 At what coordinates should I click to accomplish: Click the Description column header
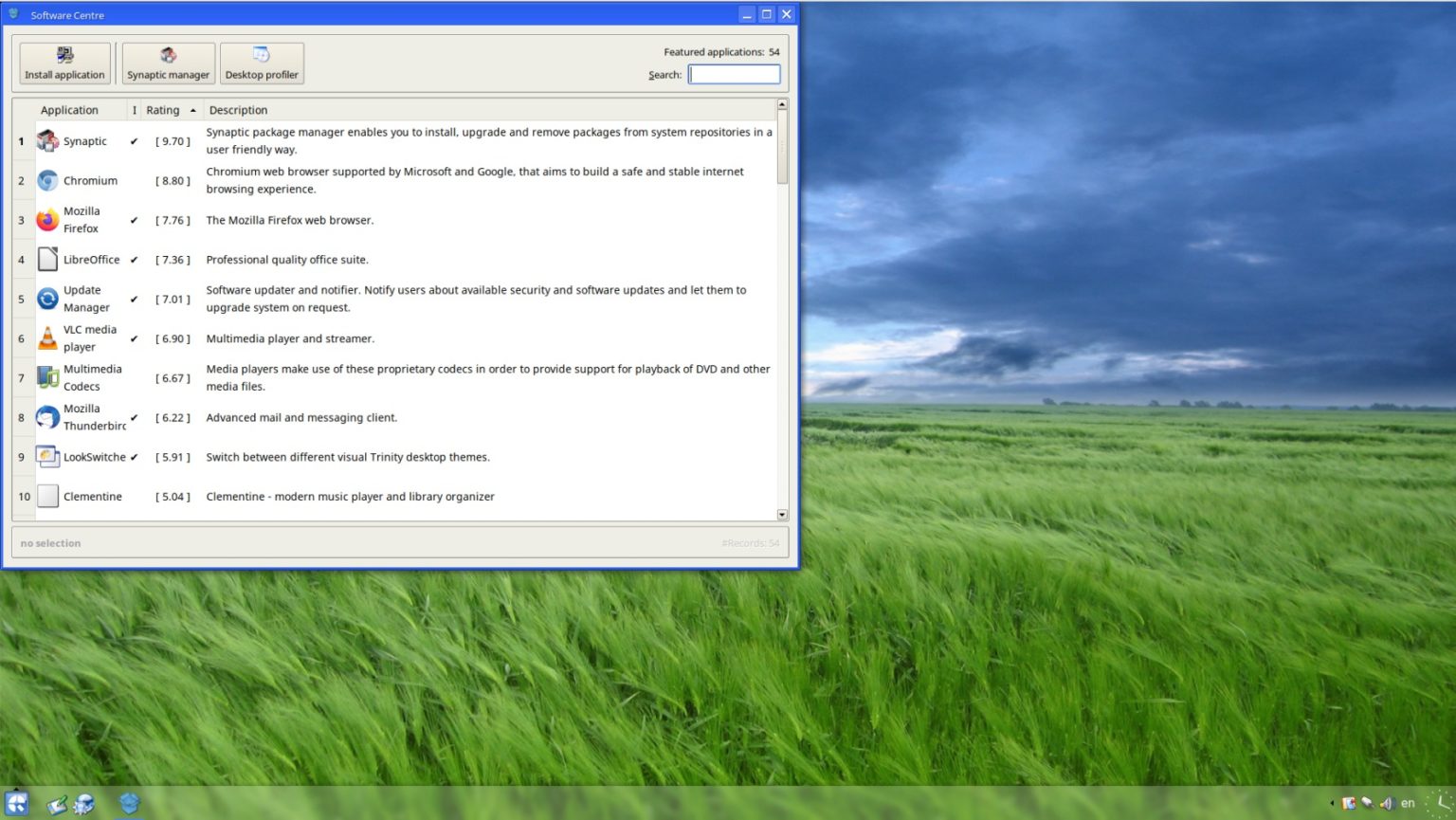coord(238,110)
